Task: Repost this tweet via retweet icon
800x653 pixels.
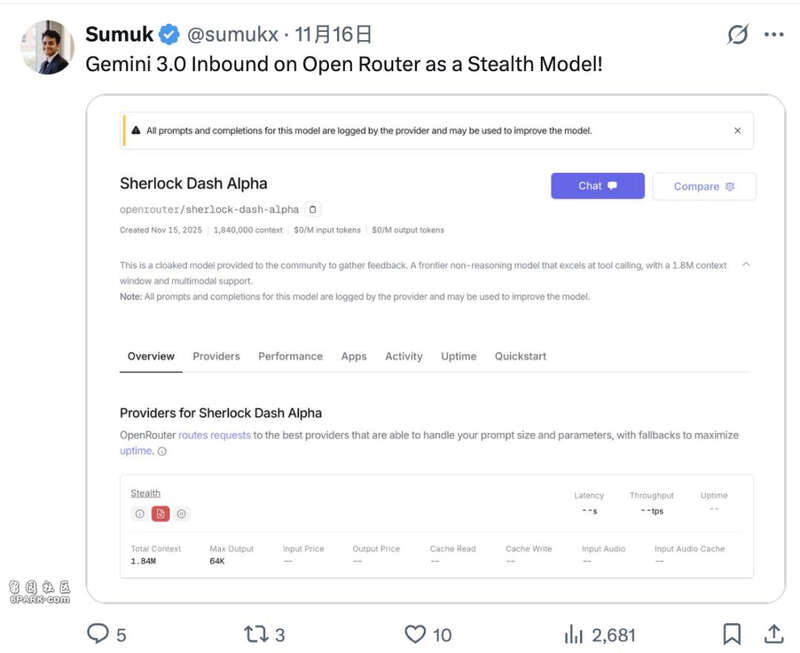Action: [x=256, y=634]
